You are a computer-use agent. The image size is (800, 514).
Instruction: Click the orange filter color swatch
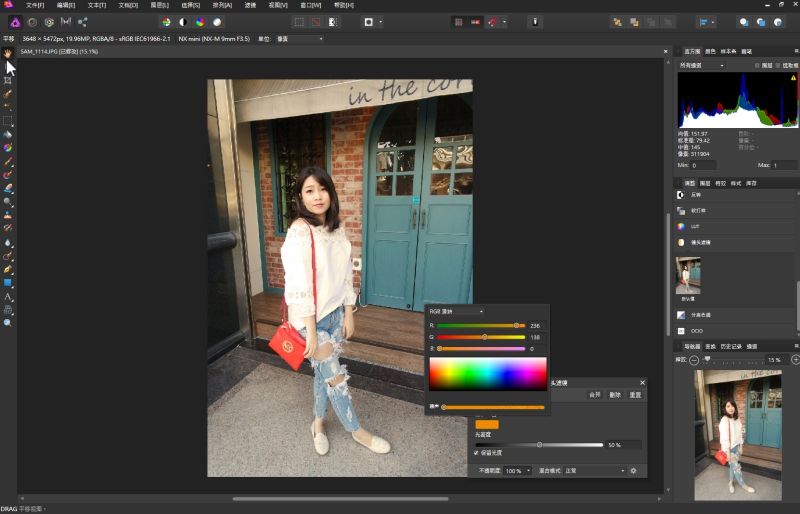[487, 424]
